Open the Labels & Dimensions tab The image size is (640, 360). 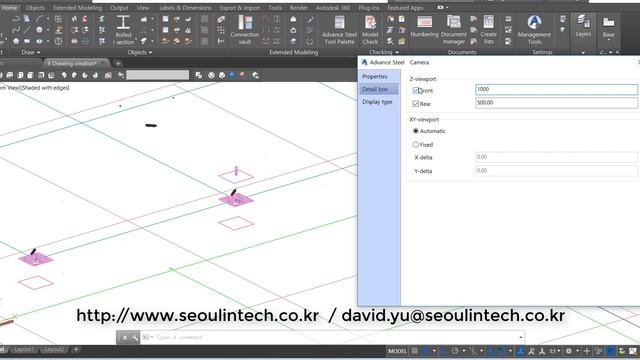185,8
